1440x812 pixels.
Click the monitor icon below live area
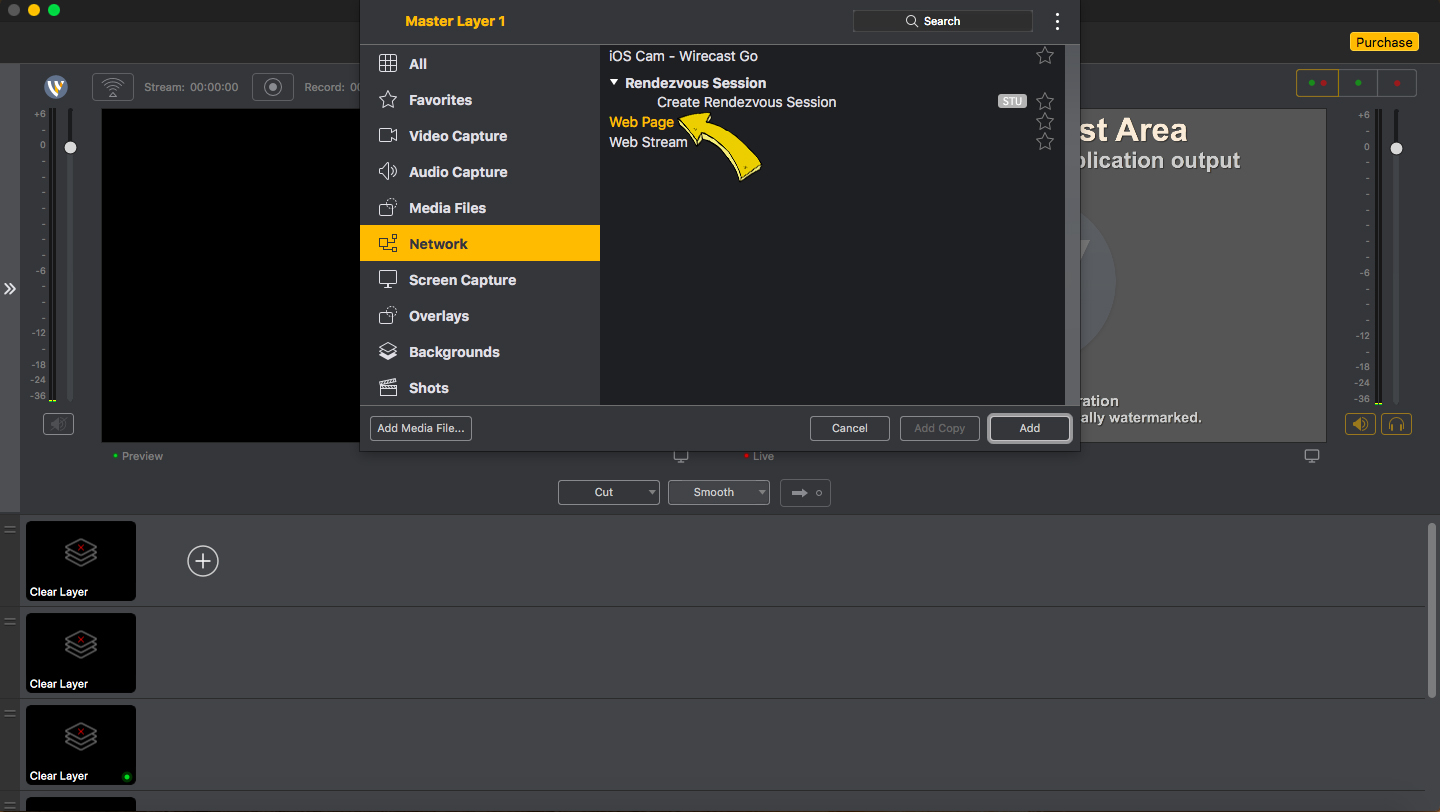pyautogui.click(x=1312, y=456)
